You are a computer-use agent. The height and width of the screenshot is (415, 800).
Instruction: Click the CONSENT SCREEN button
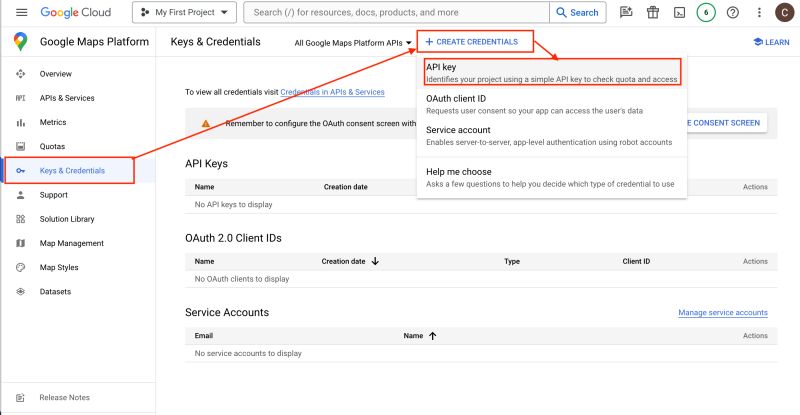[727, 123]
